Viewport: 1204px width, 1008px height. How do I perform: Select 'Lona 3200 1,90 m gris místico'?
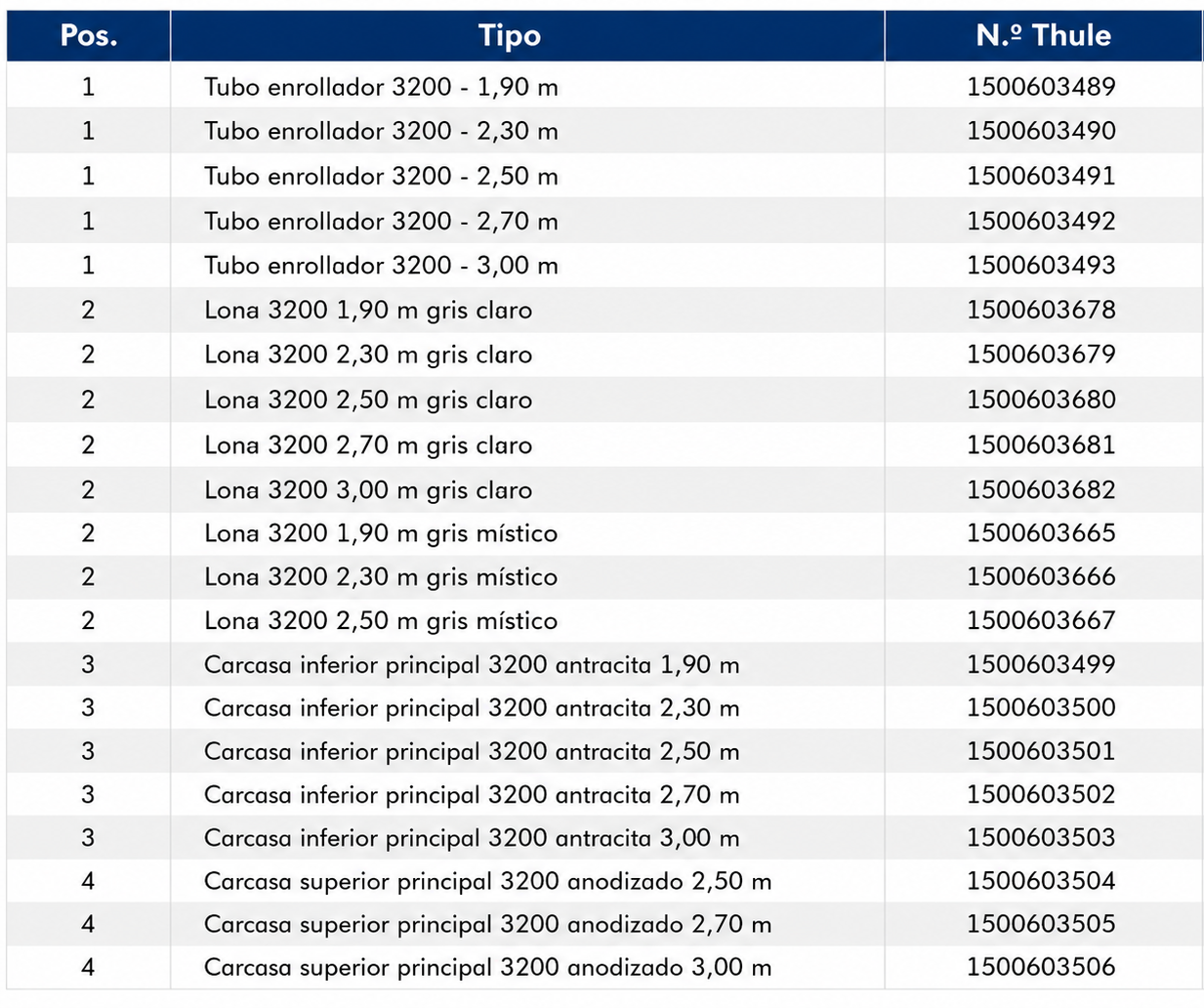click(381, 534)
